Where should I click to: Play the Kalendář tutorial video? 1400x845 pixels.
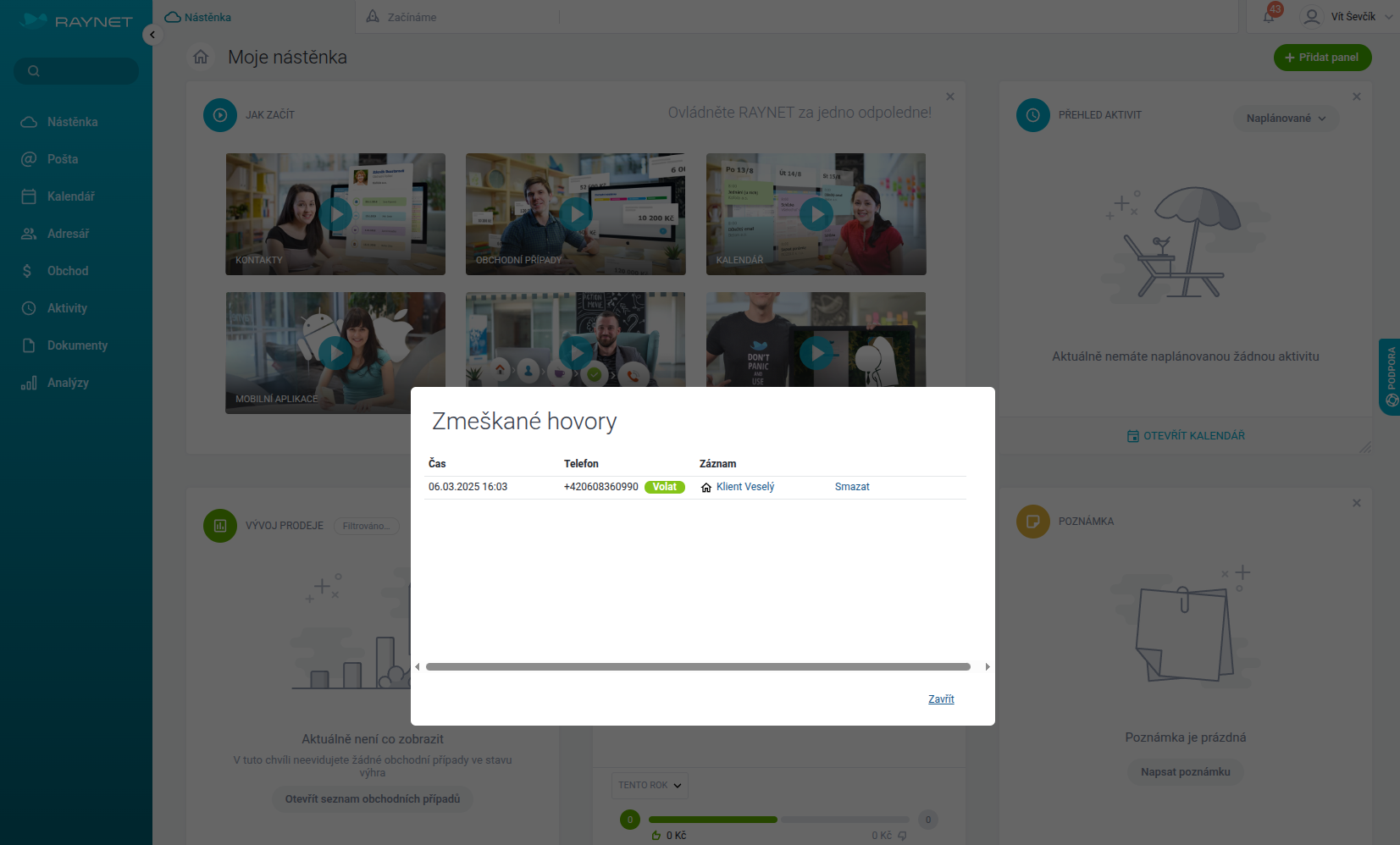816,214
